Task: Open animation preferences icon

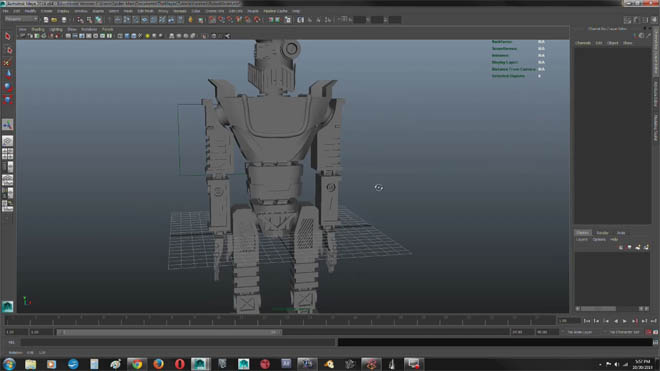Action: (x=655, y=332)
